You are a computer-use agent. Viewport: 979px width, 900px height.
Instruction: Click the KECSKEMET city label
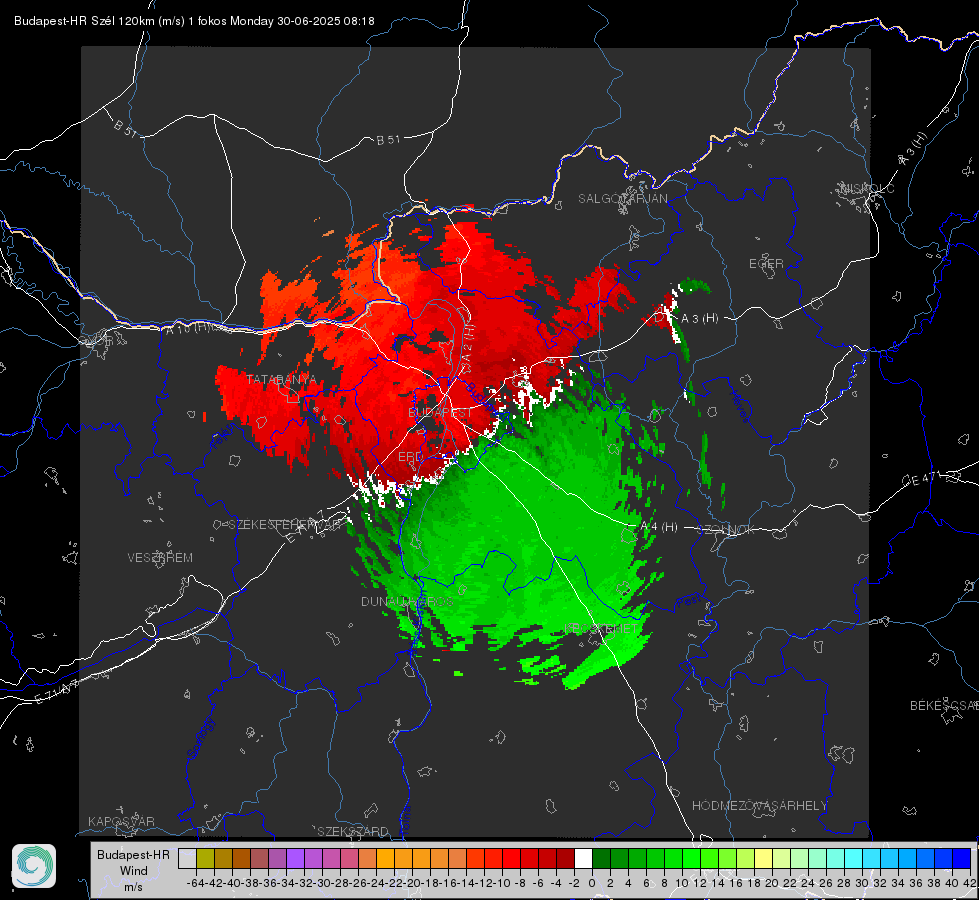[x=602, y=629]
